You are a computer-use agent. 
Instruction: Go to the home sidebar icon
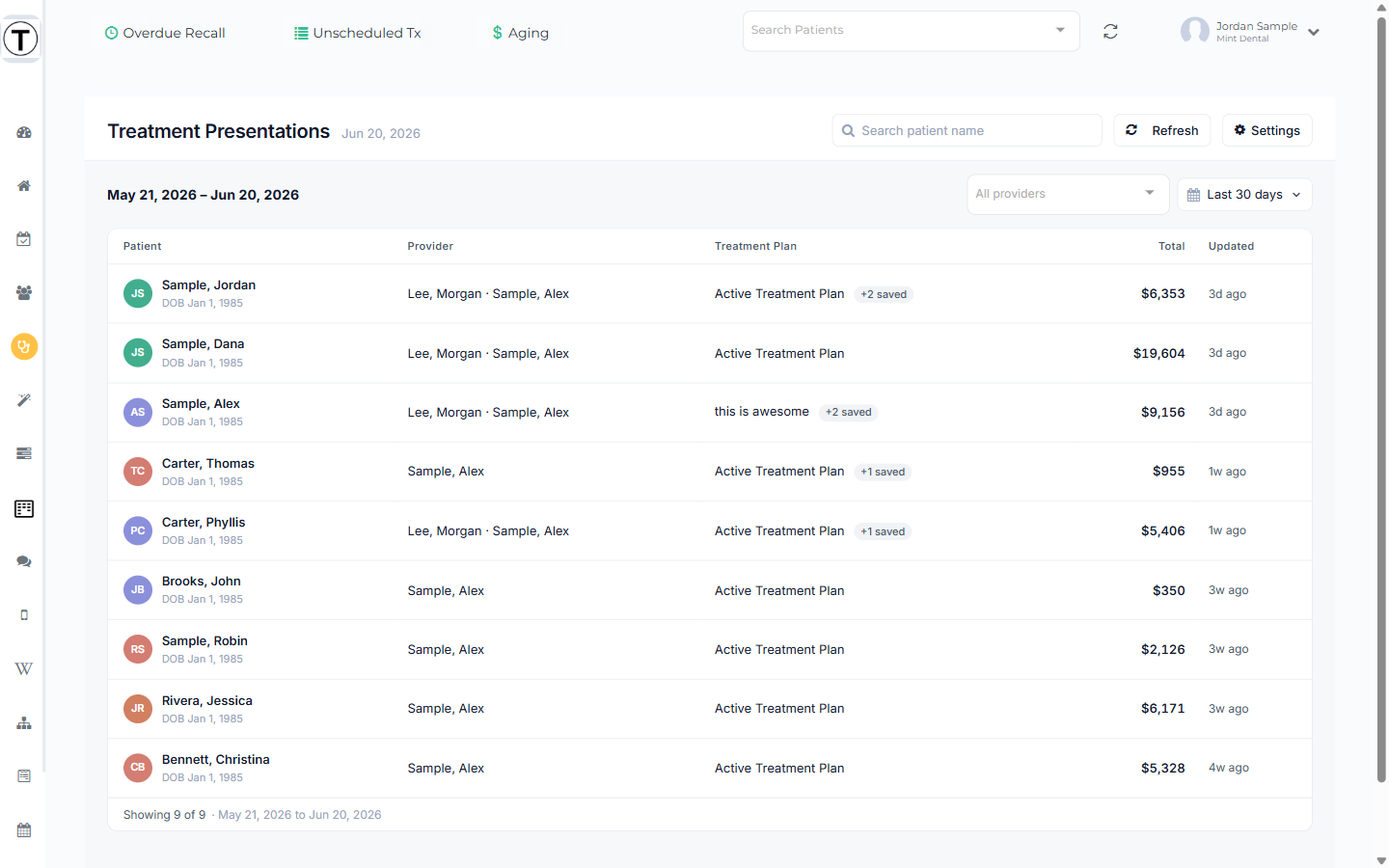tap(24, 185)
